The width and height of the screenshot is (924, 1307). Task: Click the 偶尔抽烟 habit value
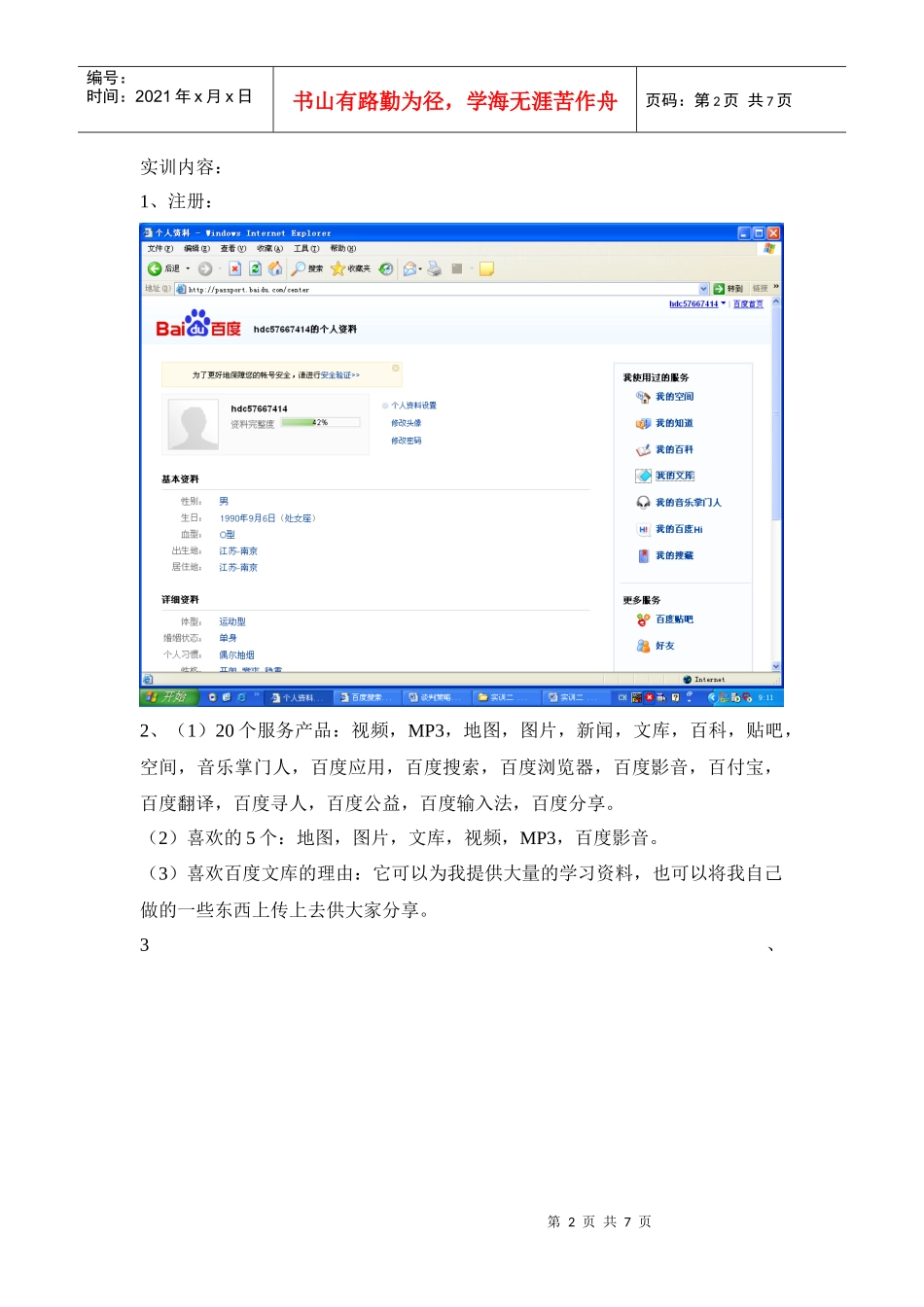236,655
